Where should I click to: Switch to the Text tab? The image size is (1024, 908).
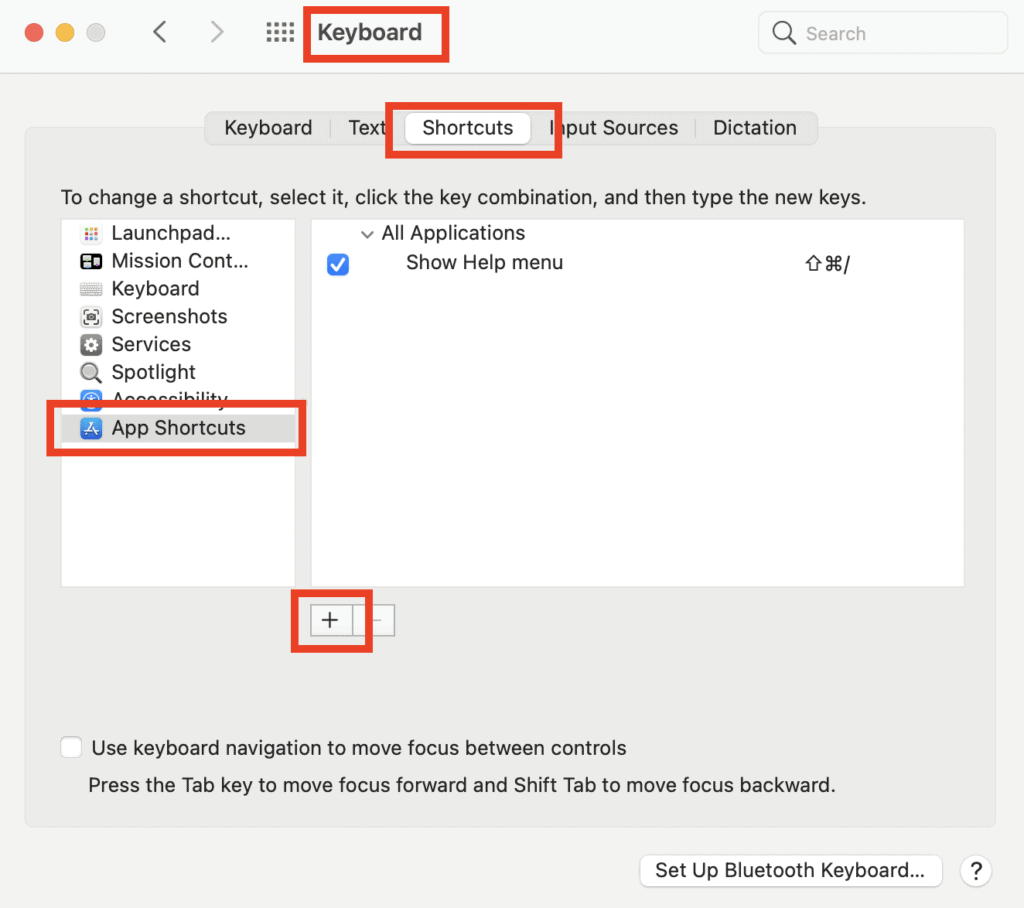pyautogui.click(x=366, y=127)
